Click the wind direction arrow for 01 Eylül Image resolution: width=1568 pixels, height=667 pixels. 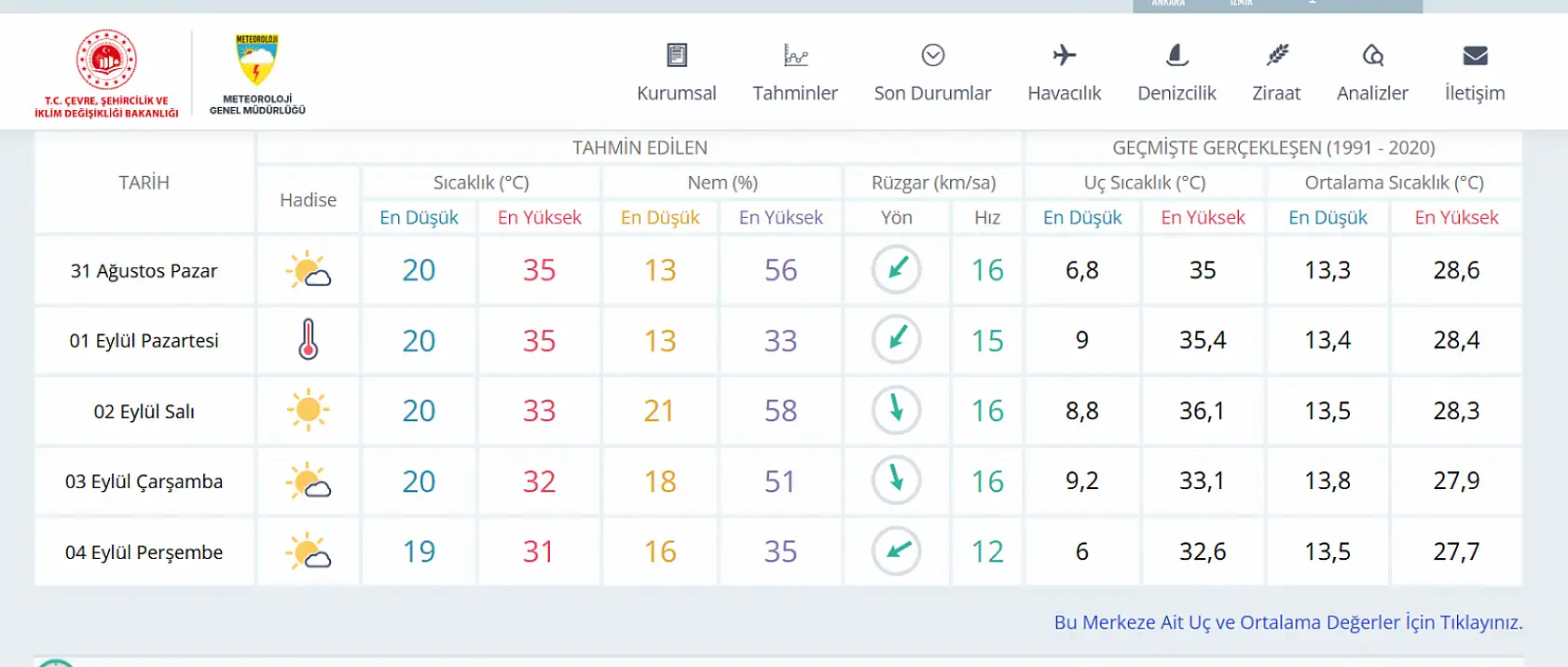click(x=897, y=339)
